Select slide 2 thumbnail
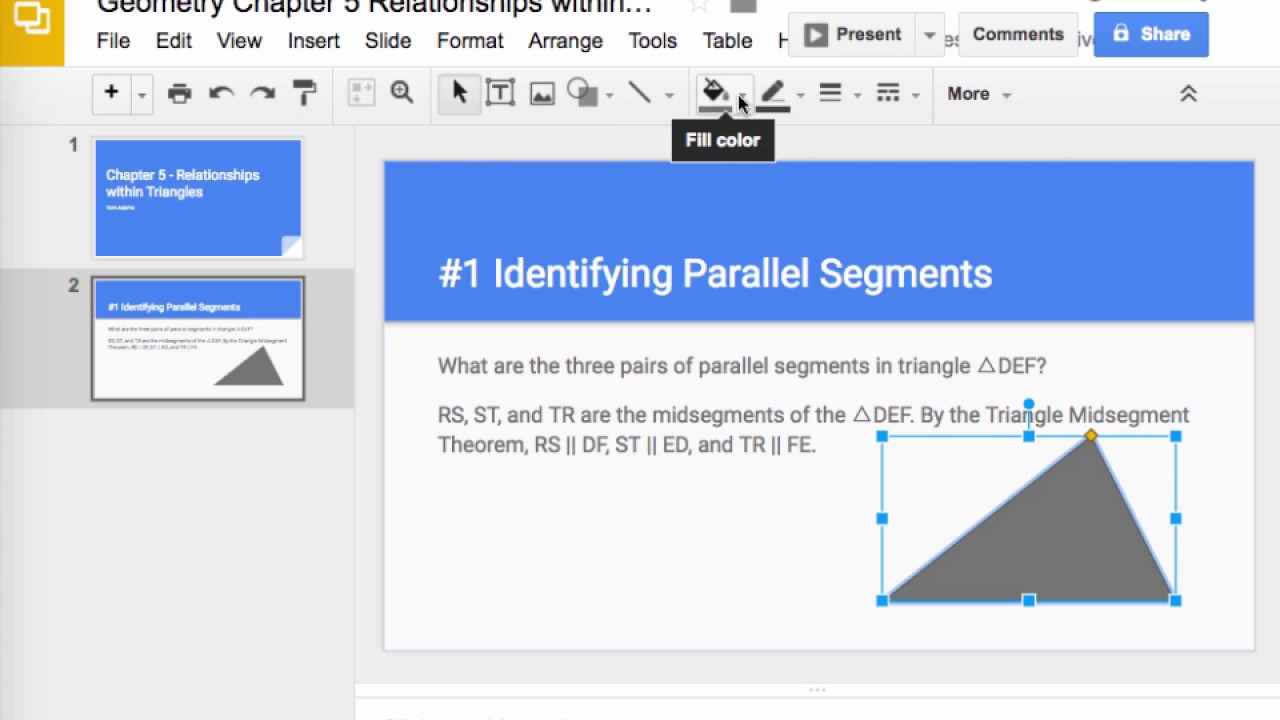1280x720 pixels. 198,339
